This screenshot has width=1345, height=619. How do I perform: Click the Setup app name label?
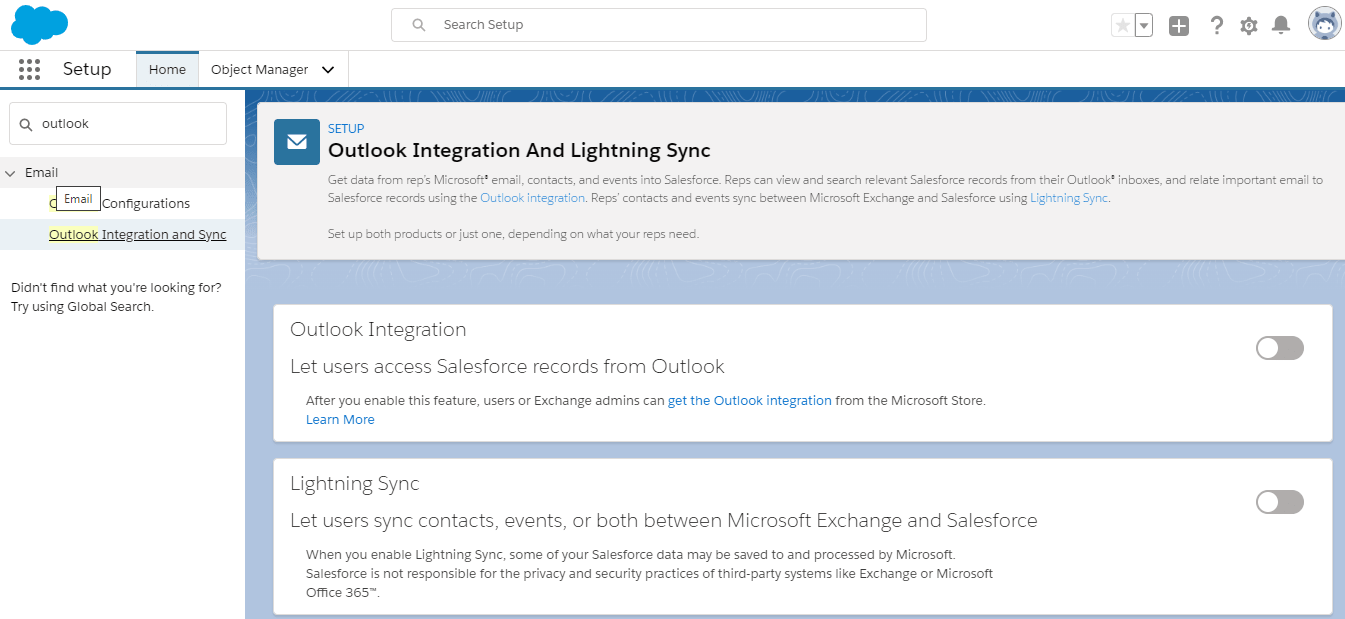click(x=87, y=69)
